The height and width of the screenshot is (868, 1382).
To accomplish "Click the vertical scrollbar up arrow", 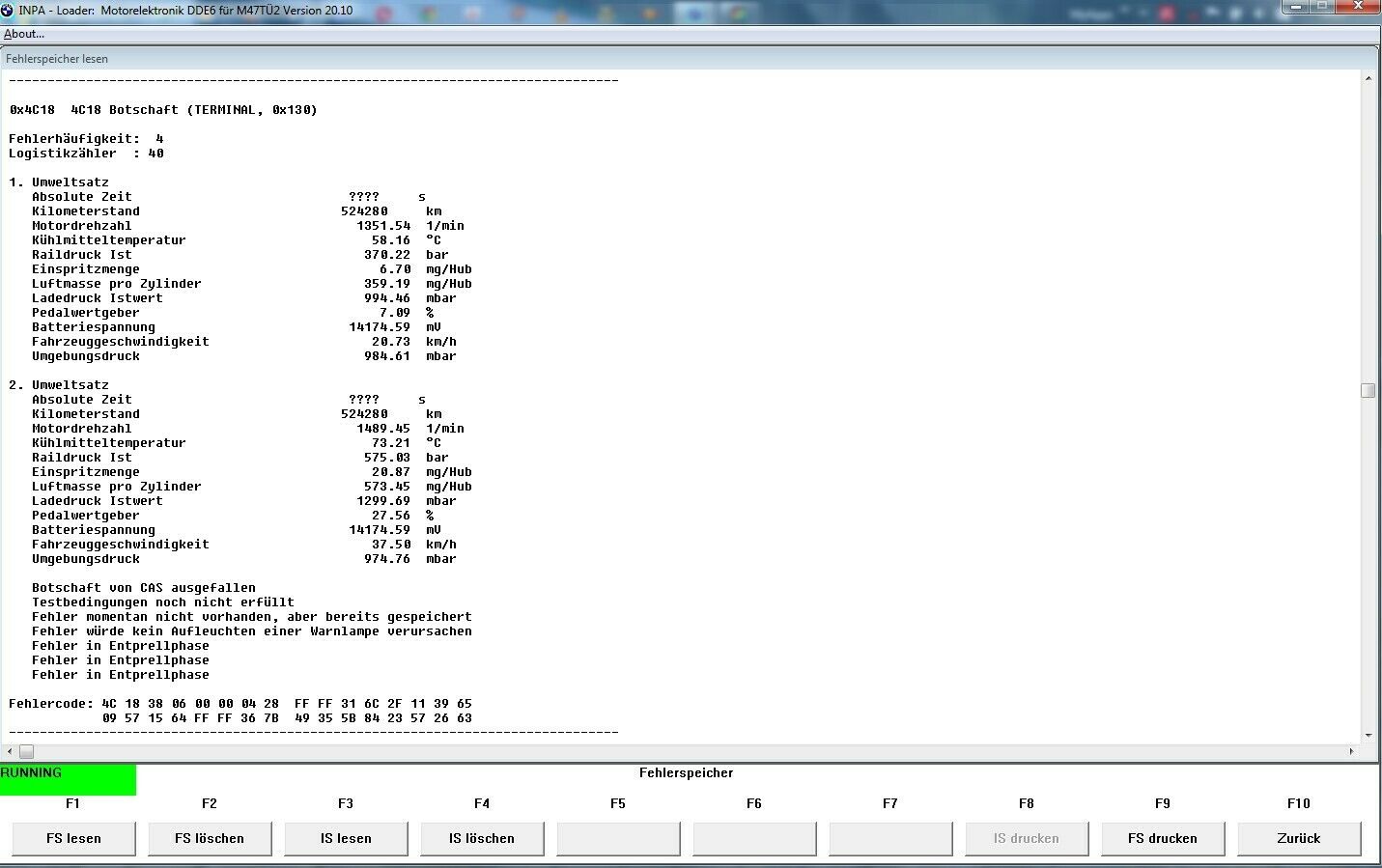I will (1368, 79).
